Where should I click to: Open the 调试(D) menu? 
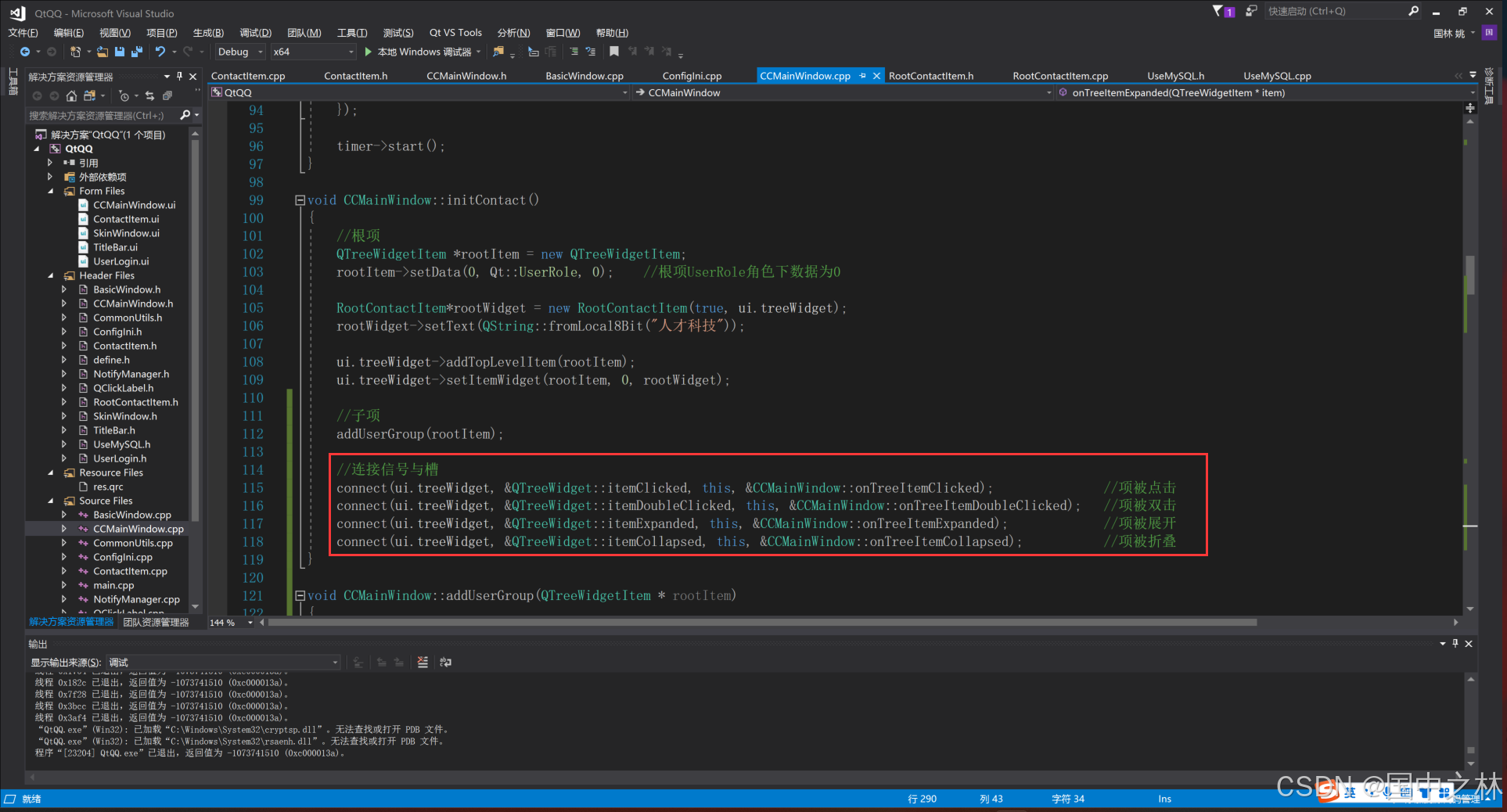(x=255, y=33)
